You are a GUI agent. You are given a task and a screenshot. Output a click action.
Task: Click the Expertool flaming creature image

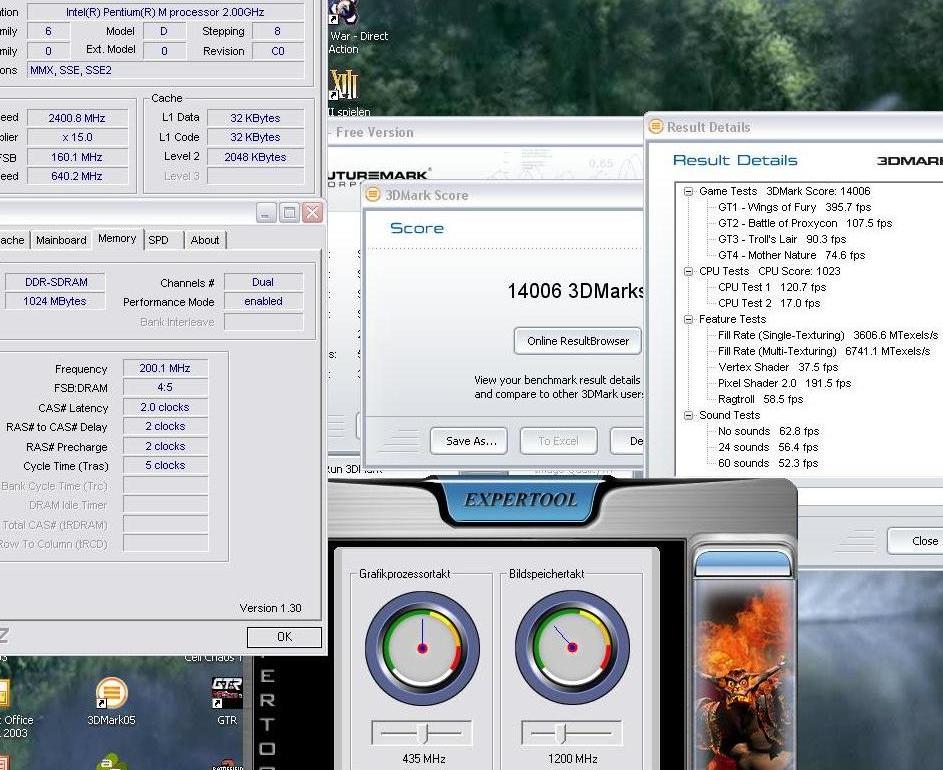tap(744, 674)
